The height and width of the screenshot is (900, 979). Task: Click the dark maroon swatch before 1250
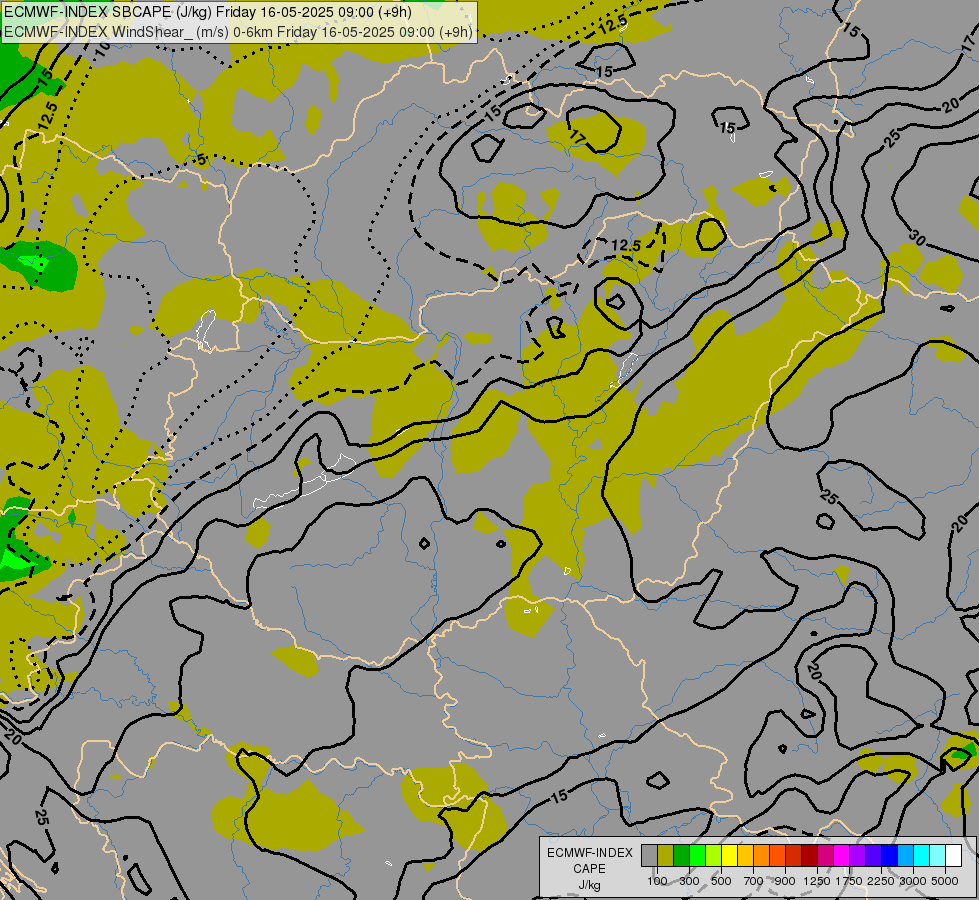click(x=810, y=856)
